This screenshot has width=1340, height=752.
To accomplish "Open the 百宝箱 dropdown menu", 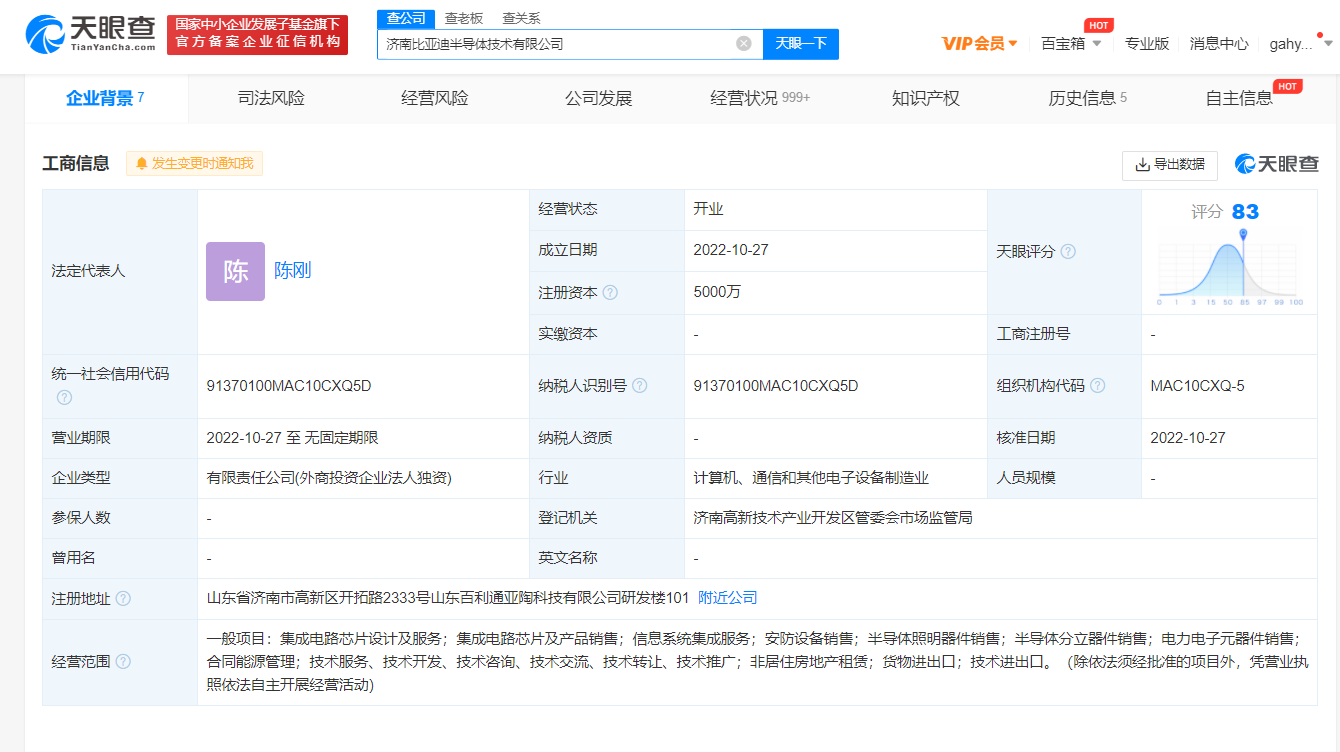I will [1070, 43].
